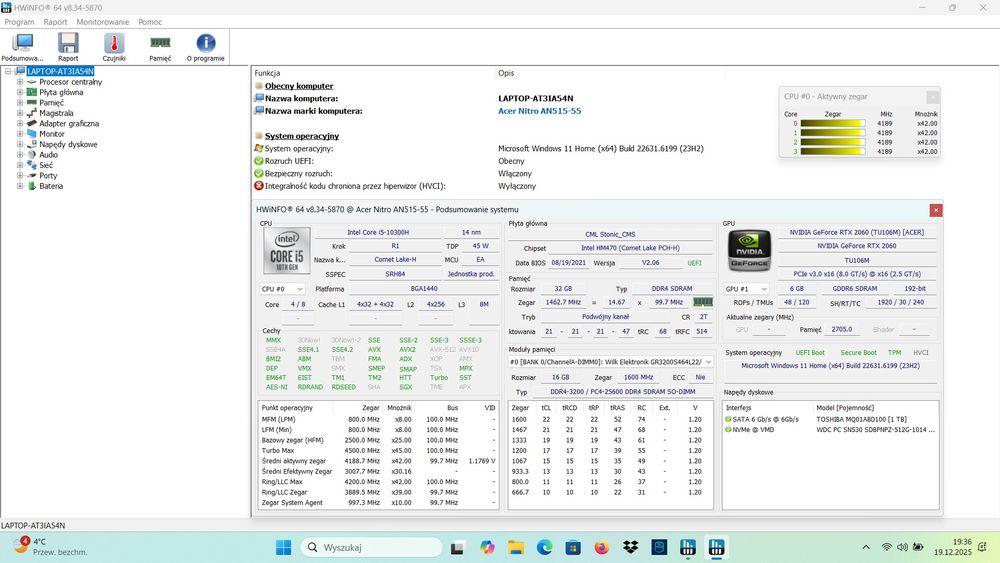Image resolution: width=1000 pixels, height=563 pixels.
Task: Expand the Płyta główna tree node
Action: (20, 92)
